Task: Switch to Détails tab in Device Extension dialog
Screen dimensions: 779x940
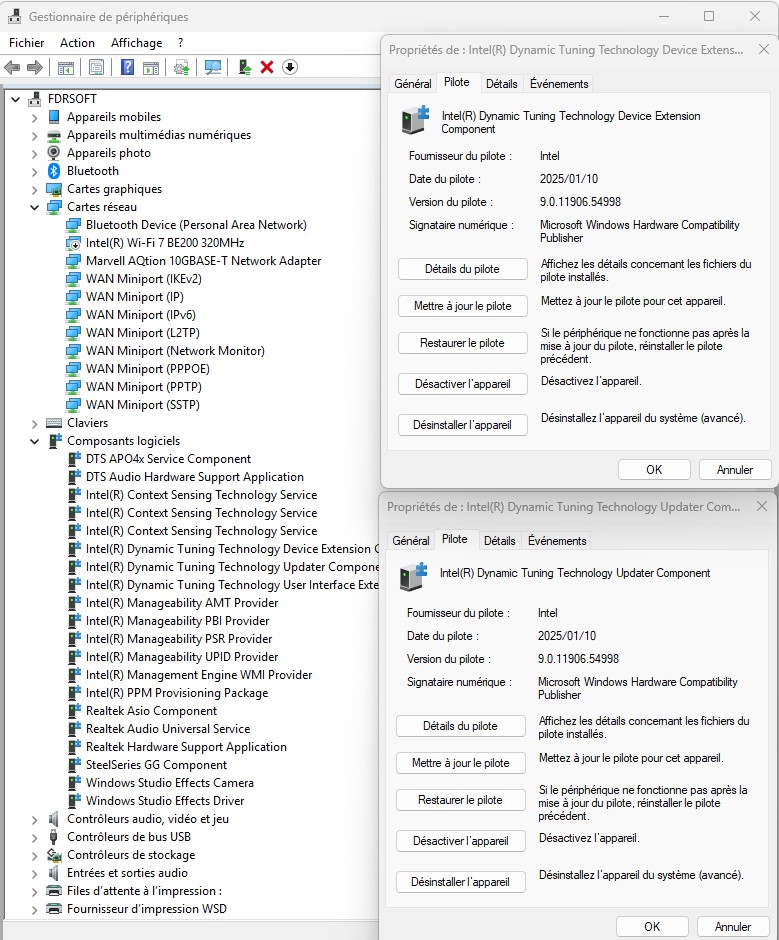Action: pos(501,84)
